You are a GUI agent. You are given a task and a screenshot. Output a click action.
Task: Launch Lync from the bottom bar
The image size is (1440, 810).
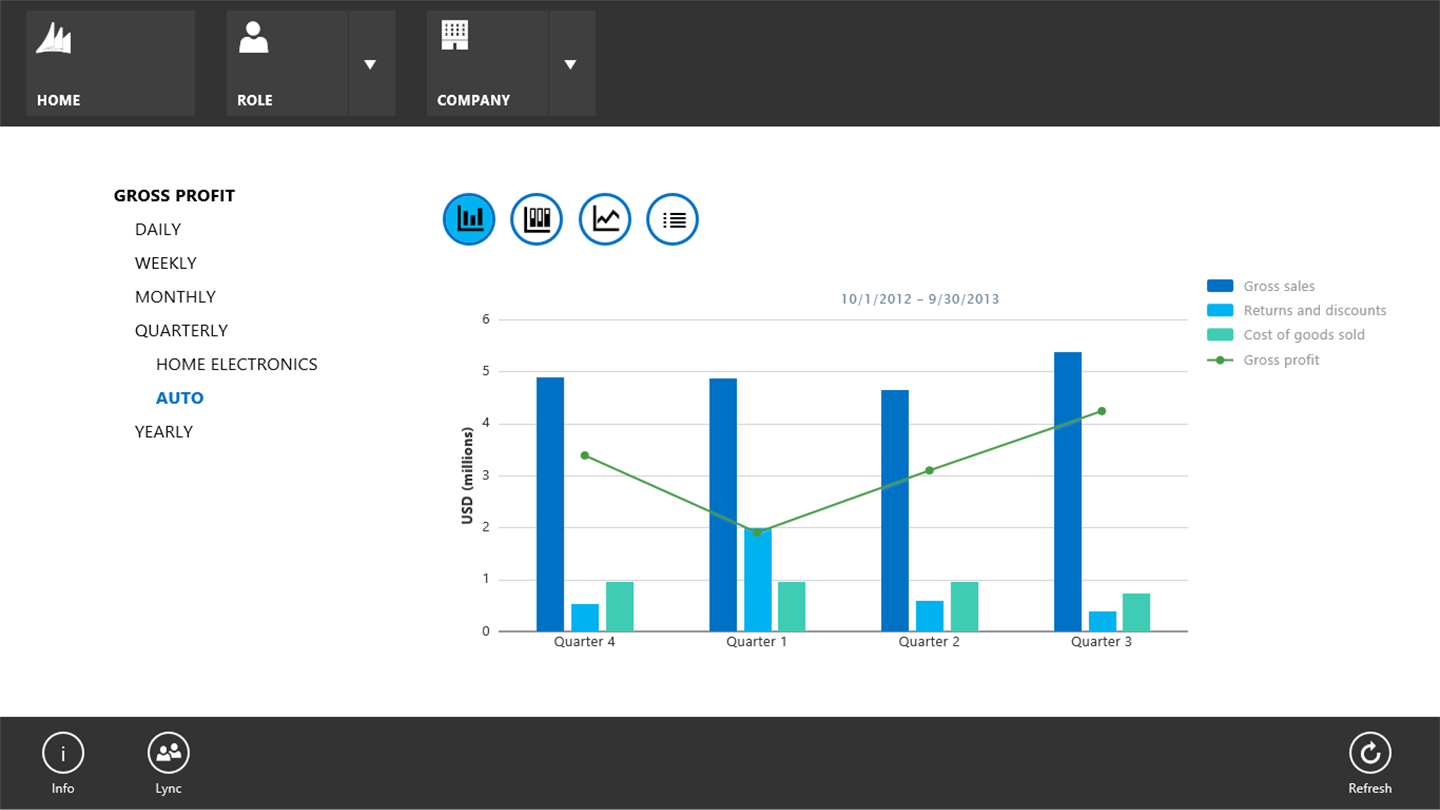click(x=168, y=754)
